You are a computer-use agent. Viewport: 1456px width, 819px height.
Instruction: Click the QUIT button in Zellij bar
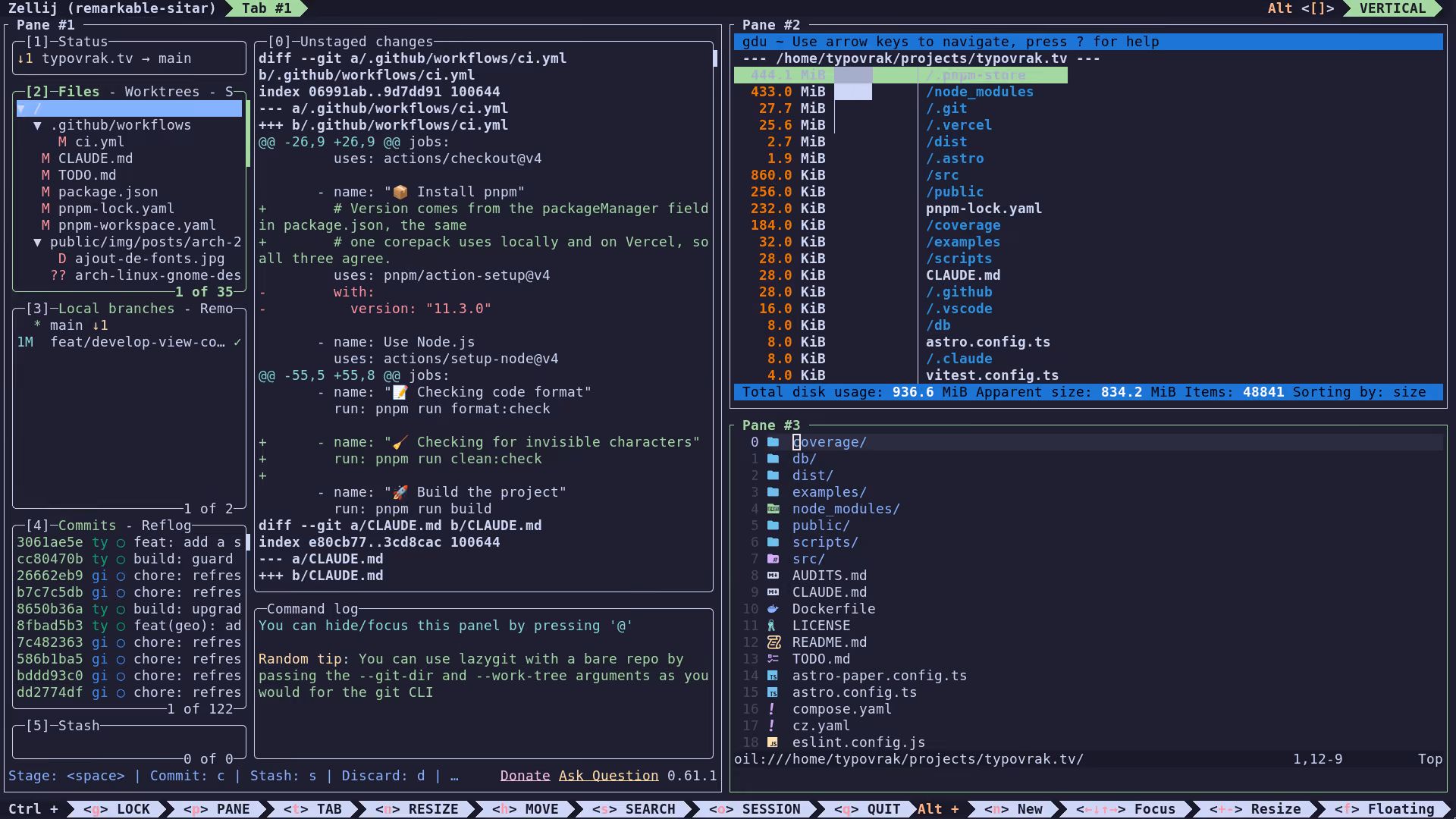point(867,809)
